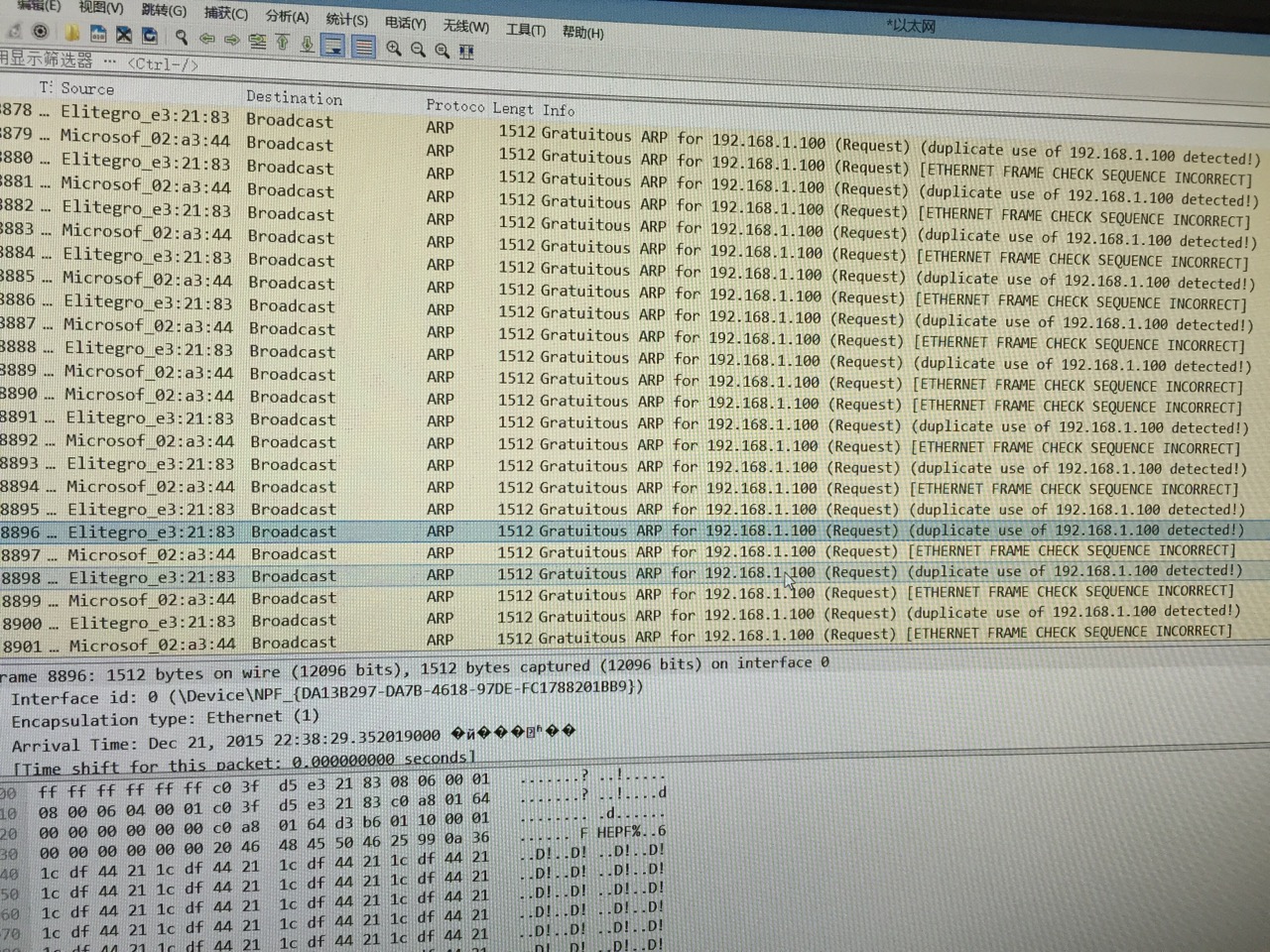This screenshot has width=1270, height=952.
Task: Open Find Packet with the magnifier icon
Action: coord(182,37)
